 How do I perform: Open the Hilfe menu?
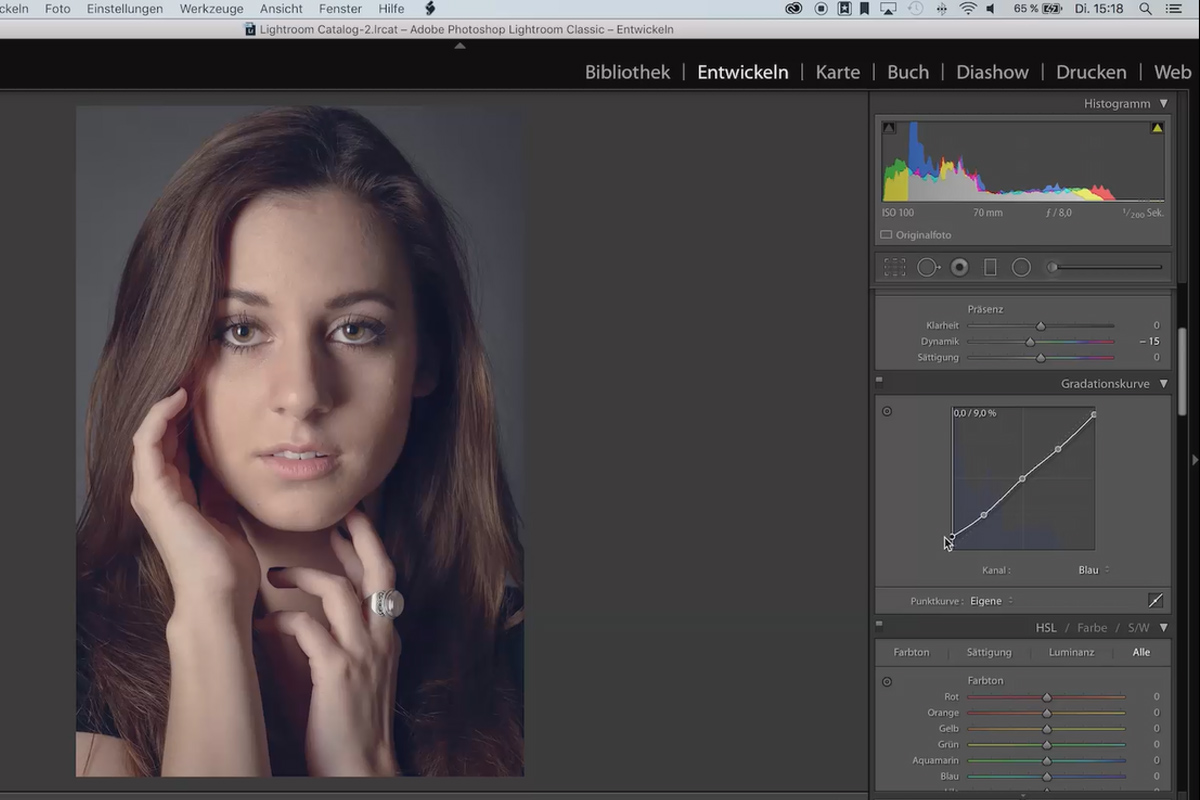click(391, 9)
